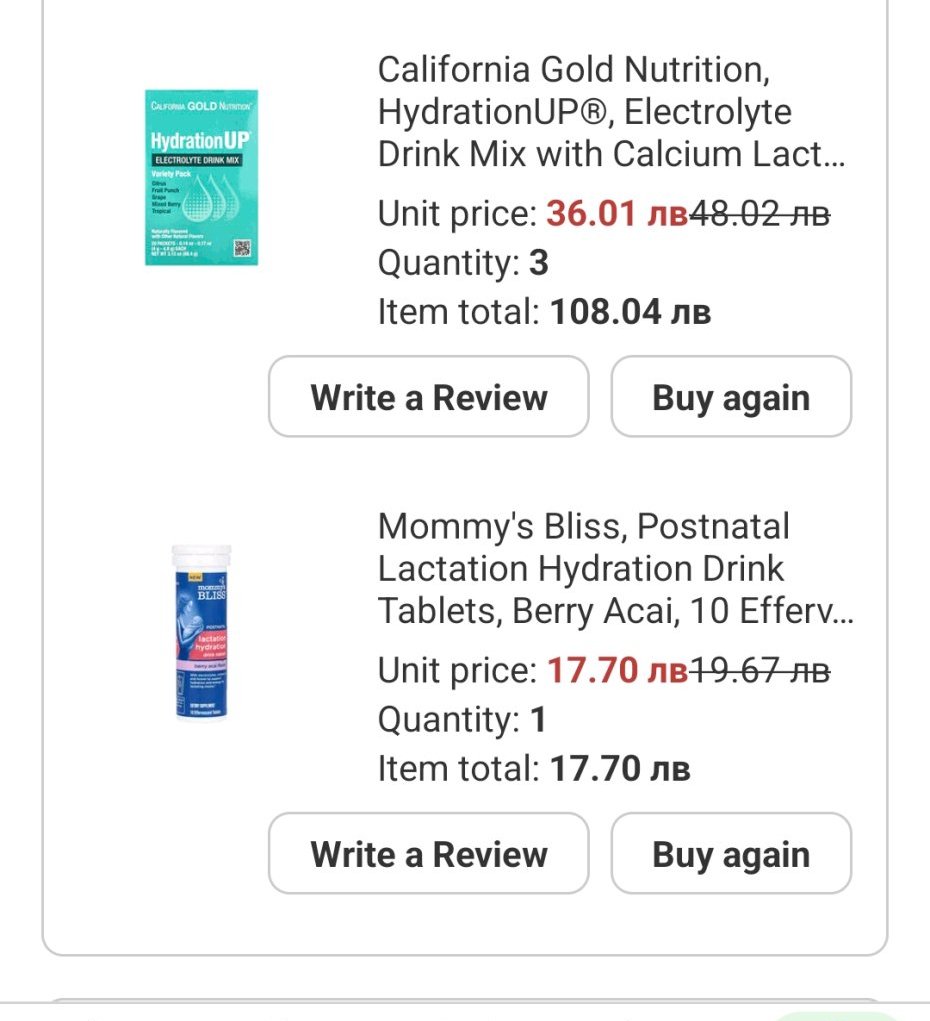
Task: Click the "Unit price:" label for HydrationUP
Action: pos(457,214)
